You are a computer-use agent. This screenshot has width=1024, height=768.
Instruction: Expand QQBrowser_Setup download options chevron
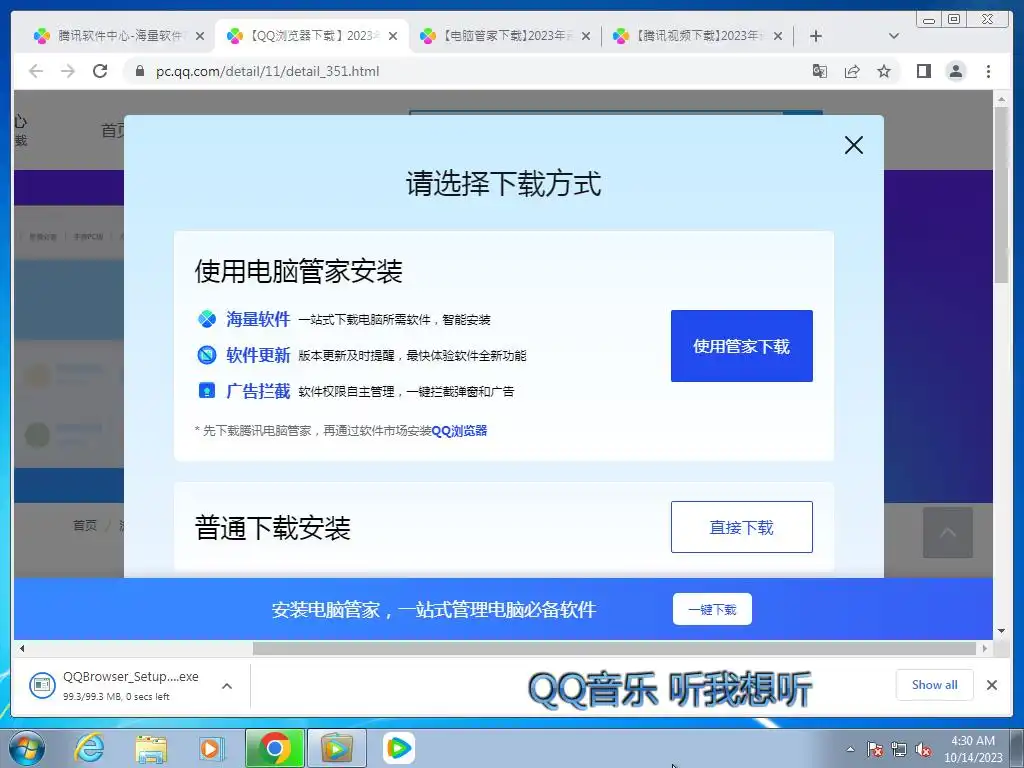[227, 686]
